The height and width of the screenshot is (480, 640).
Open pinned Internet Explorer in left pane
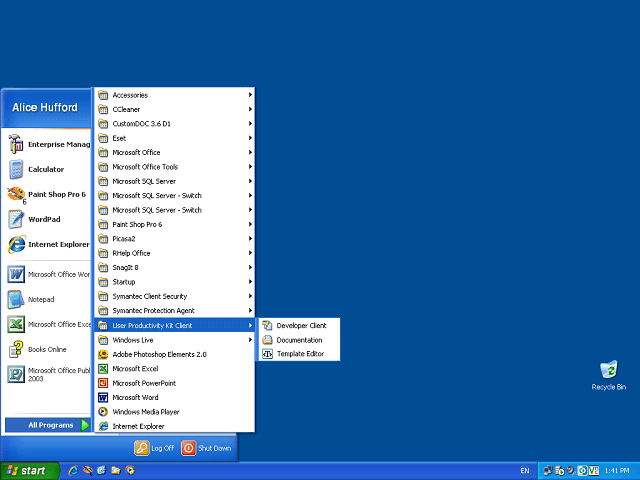click(48, 244)
